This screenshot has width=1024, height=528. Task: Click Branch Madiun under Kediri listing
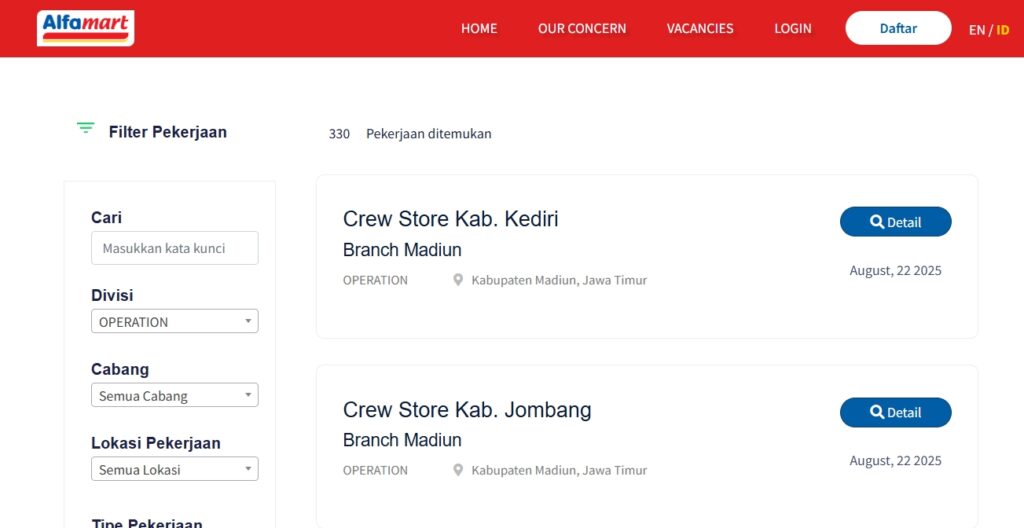tap(402, 250)
